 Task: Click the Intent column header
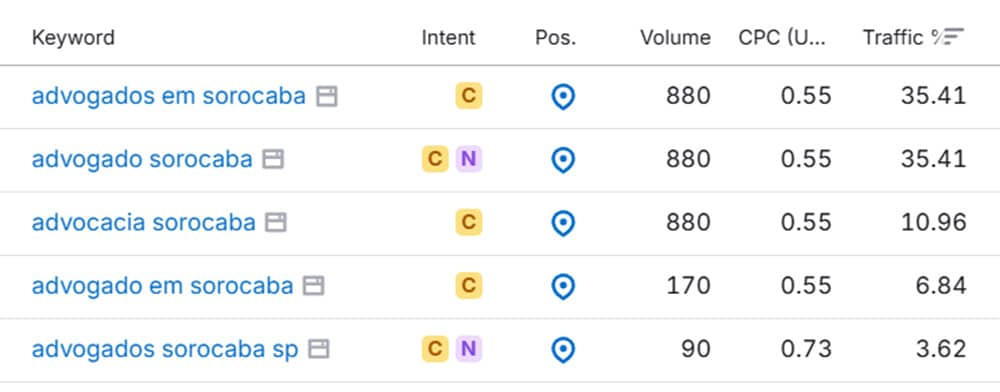[x=448, y=38]
